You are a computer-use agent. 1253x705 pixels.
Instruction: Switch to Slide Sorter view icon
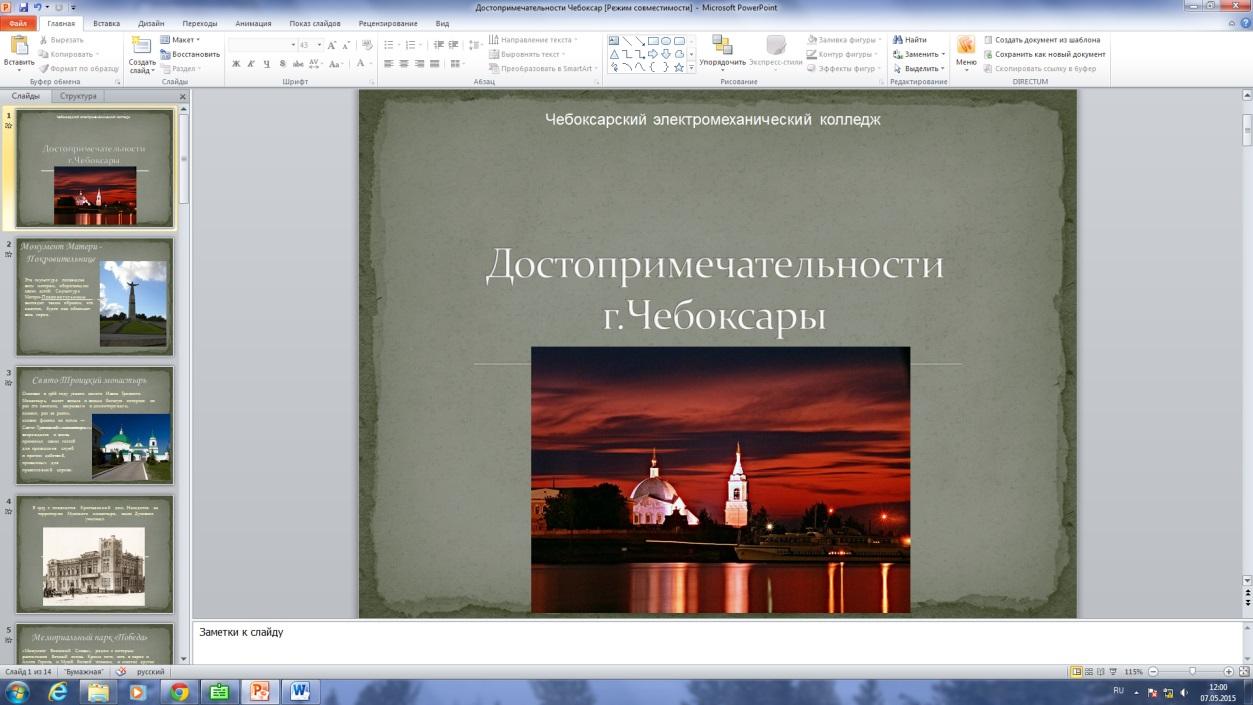click(1089, 672)
